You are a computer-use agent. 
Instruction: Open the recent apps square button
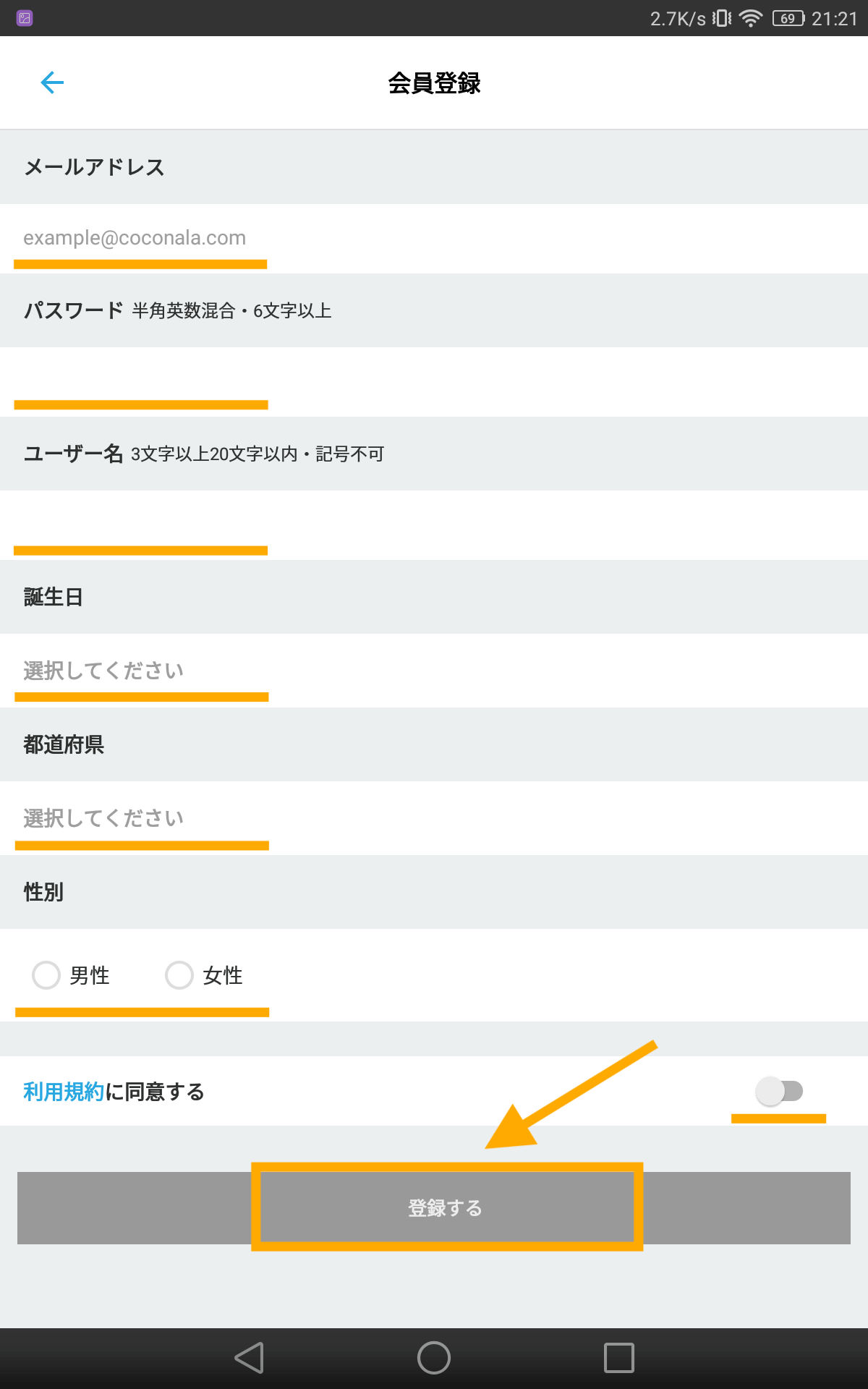[619, 1358]
